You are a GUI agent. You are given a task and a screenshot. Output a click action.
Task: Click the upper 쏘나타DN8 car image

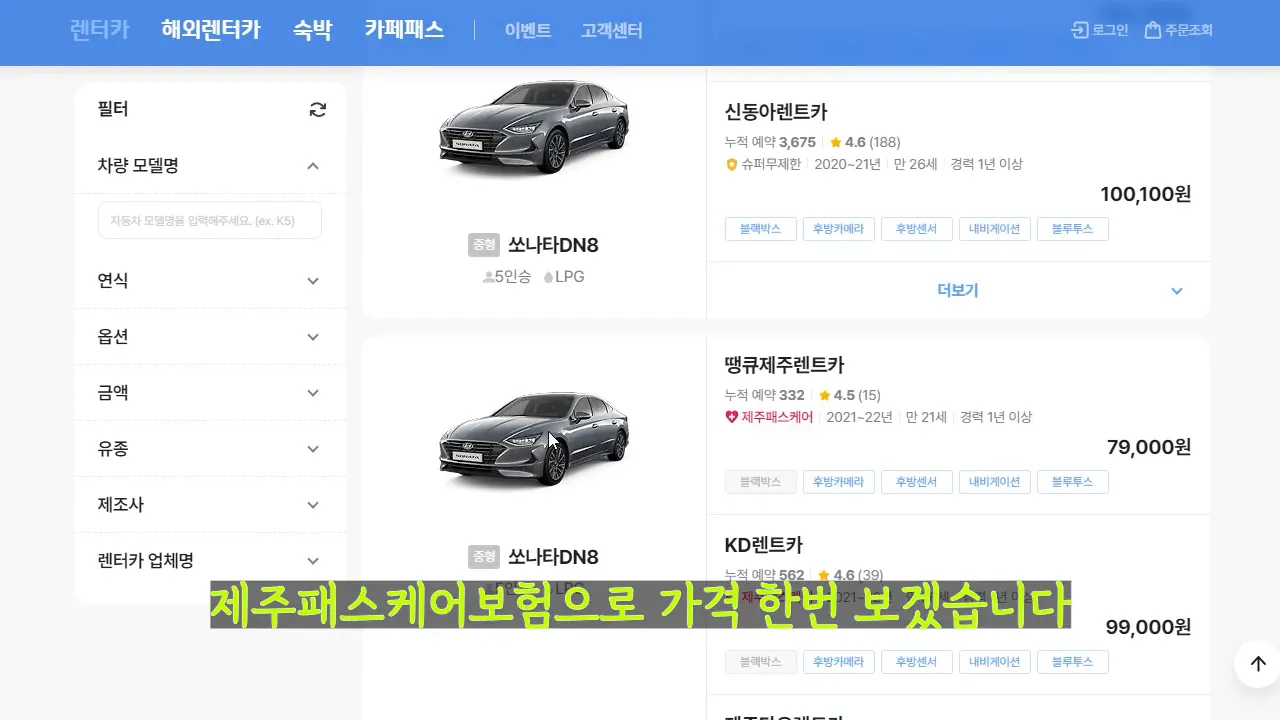(x=534, y=130)
